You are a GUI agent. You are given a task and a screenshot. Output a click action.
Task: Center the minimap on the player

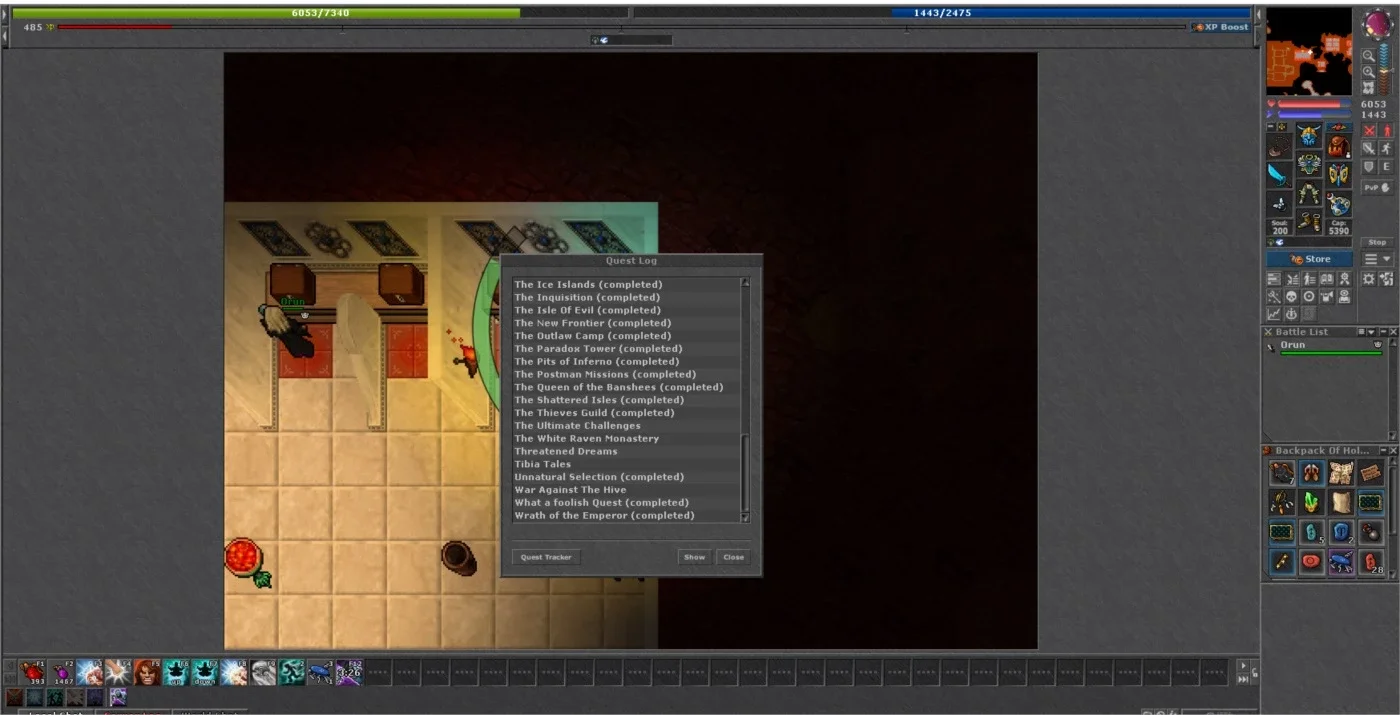1369,87
